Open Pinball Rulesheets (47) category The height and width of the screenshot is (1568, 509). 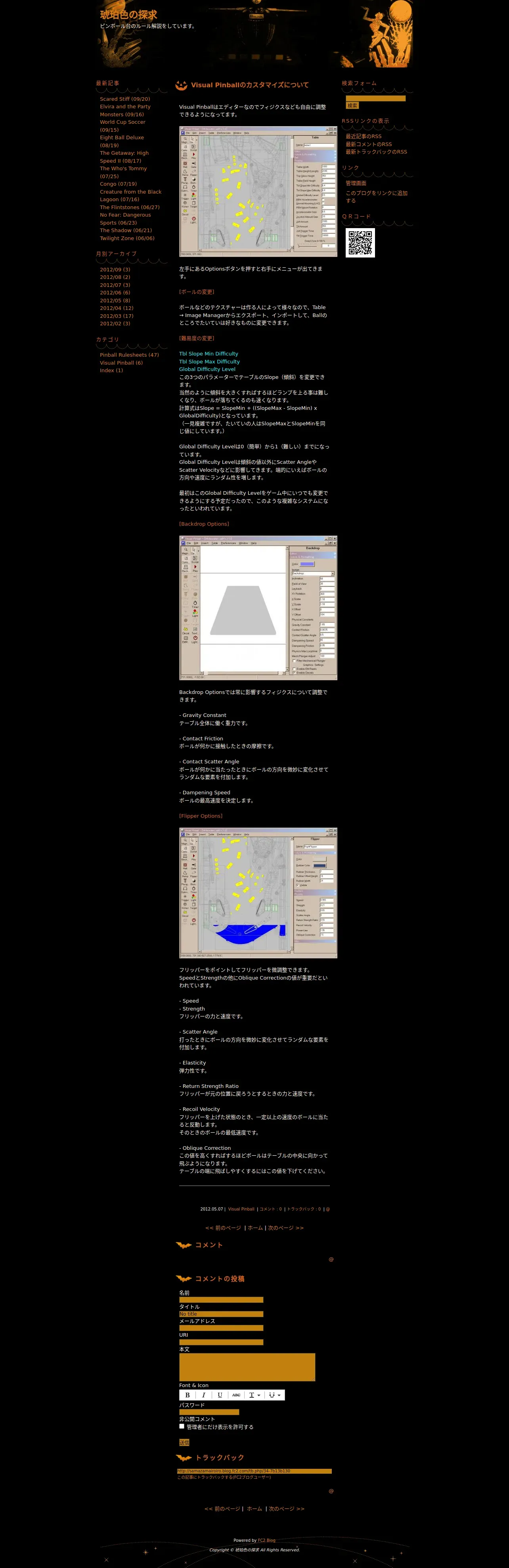(x=130, y=355)
